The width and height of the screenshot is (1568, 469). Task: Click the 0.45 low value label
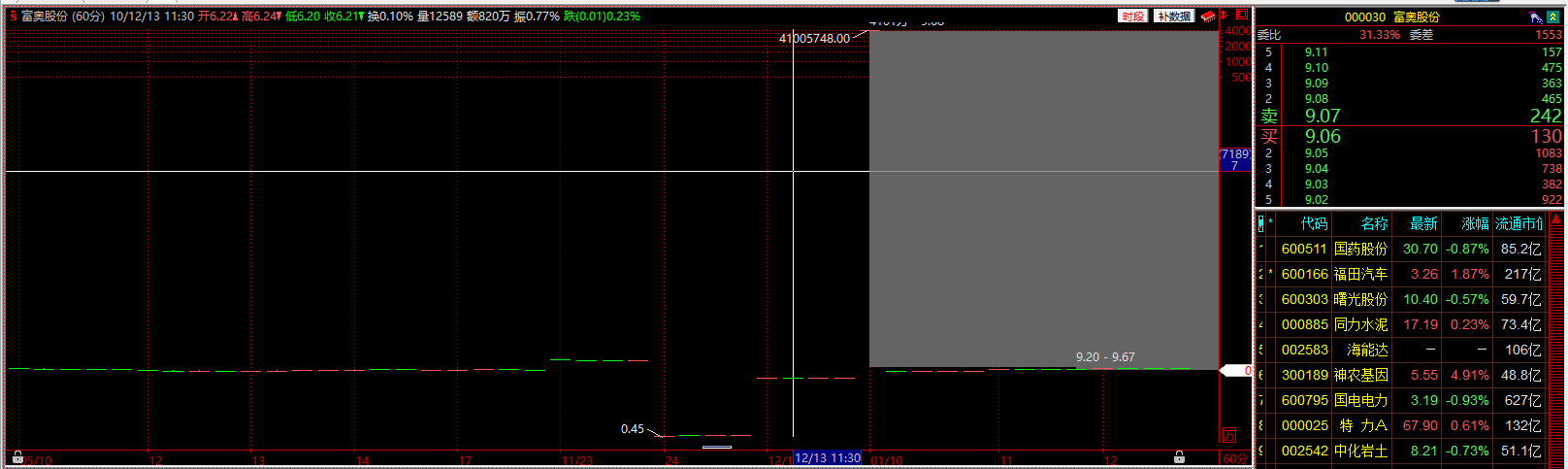pos(633,429)
